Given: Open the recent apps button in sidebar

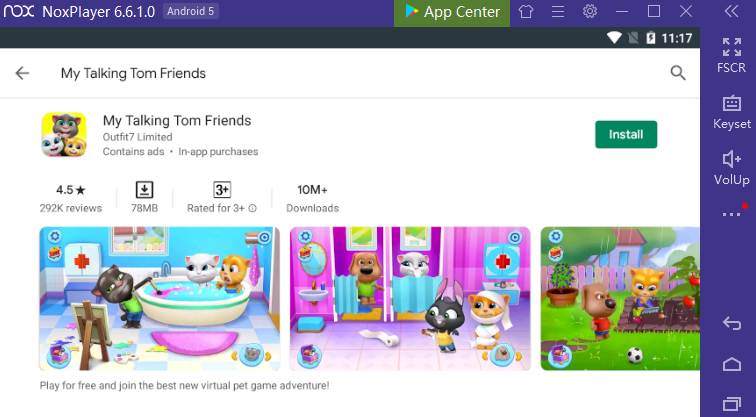Looking at the screenshot, I should click(x=731, y=404).
